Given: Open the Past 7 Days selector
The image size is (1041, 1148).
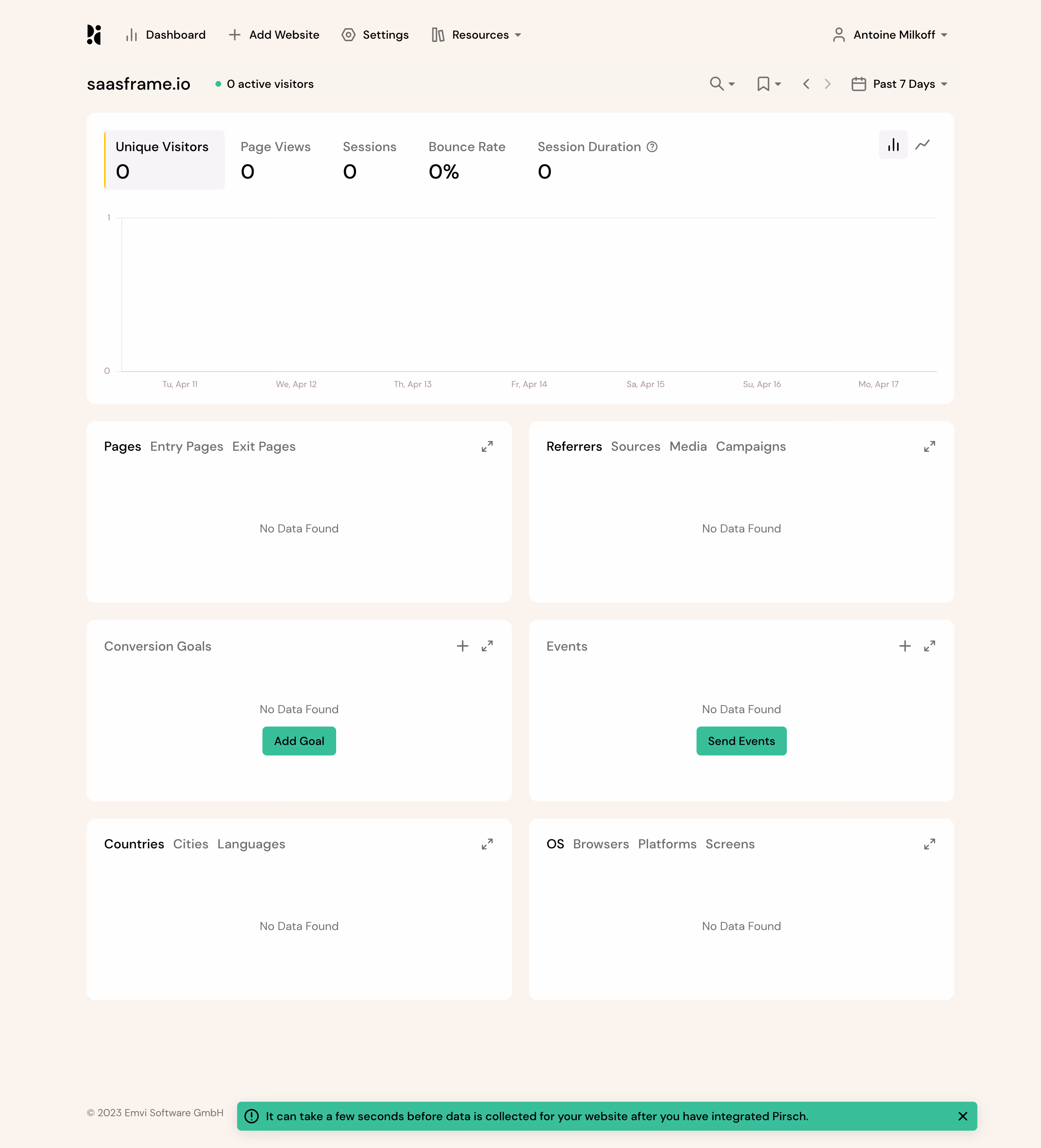Looking at the screenshot, I should pyautogui.click(x=900, y=84).
